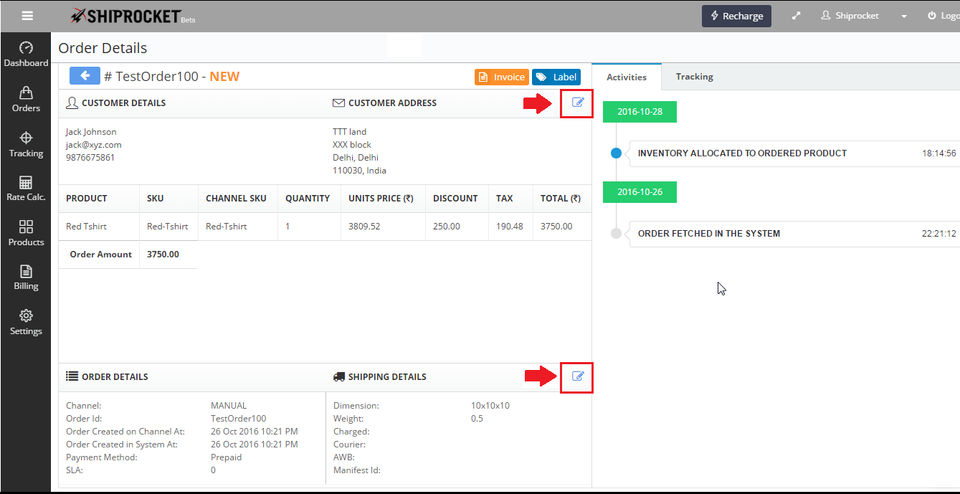Click the '# TestOrder100 - NEW' order title

click(x=171, y=77)
